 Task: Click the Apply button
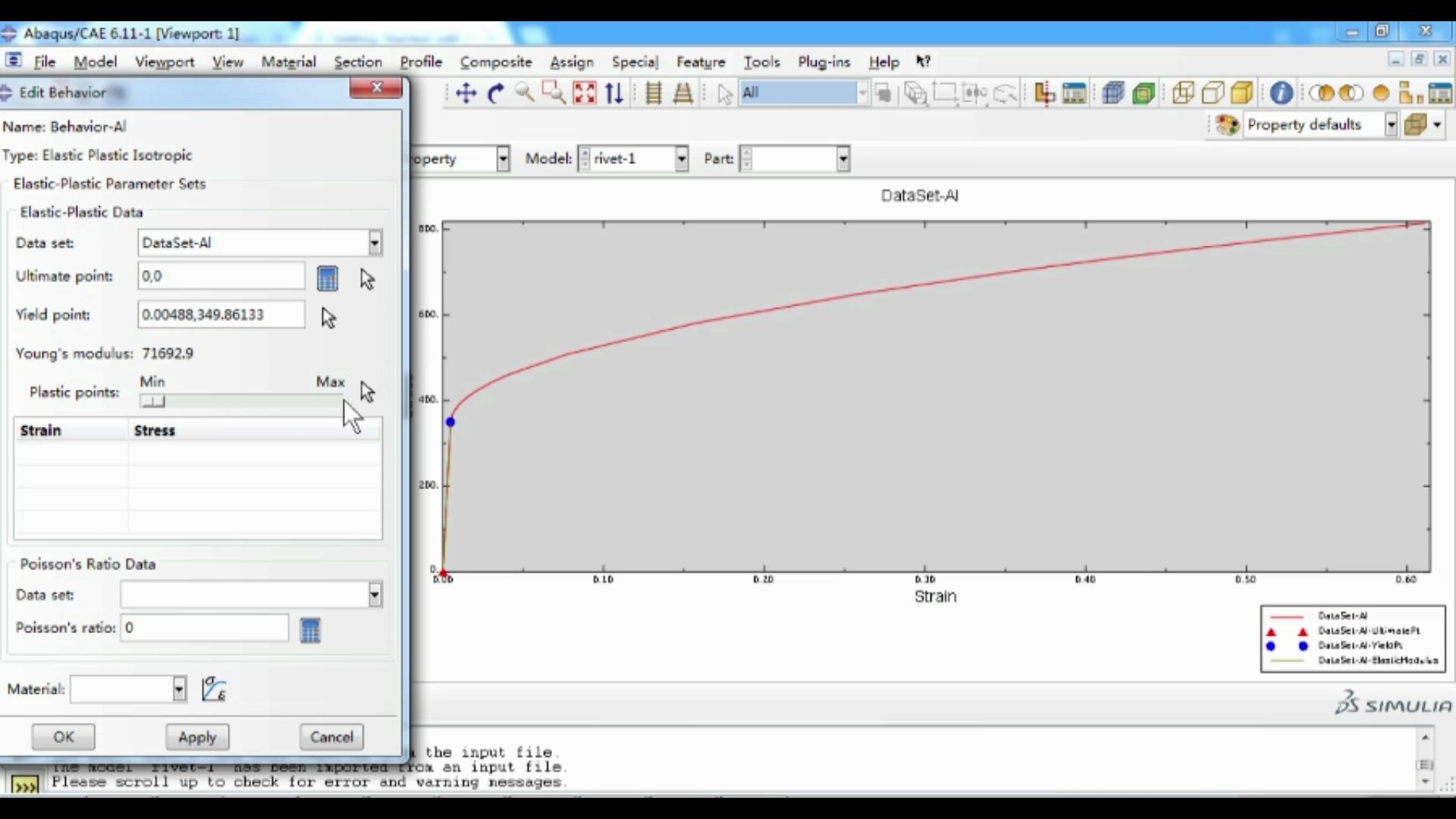(197, 736)
